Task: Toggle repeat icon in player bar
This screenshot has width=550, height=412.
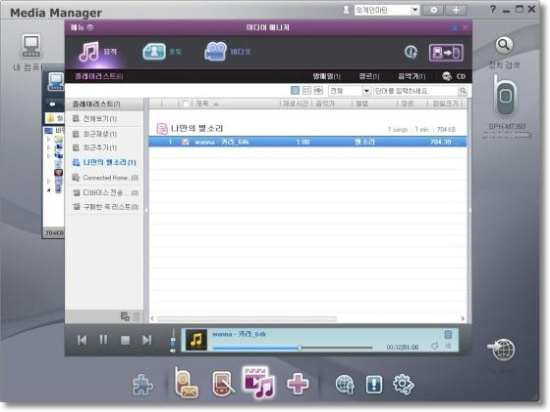Action: 435,346
